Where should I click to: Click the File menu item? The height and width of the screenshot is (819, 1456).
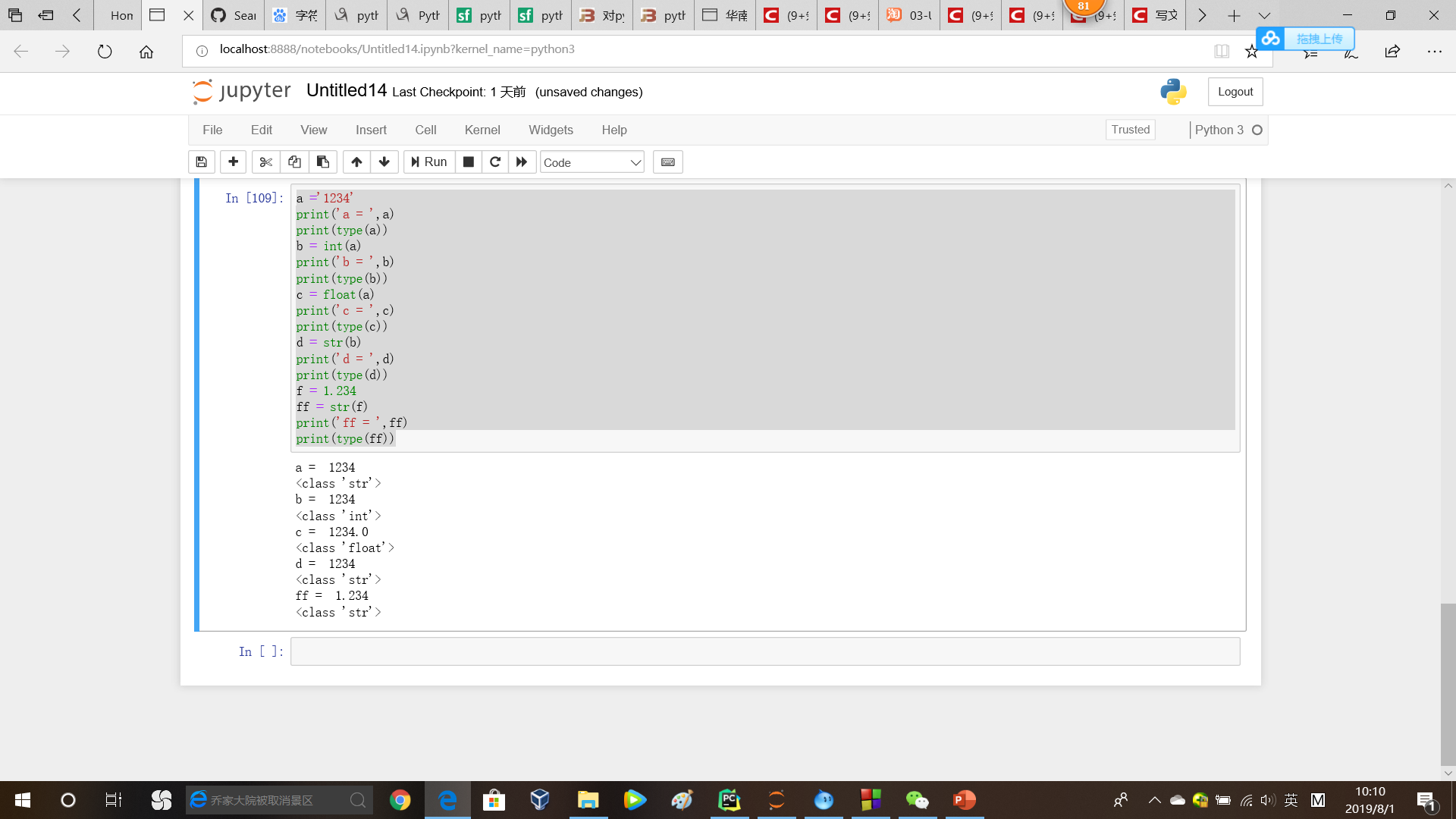tap(213, 129)
